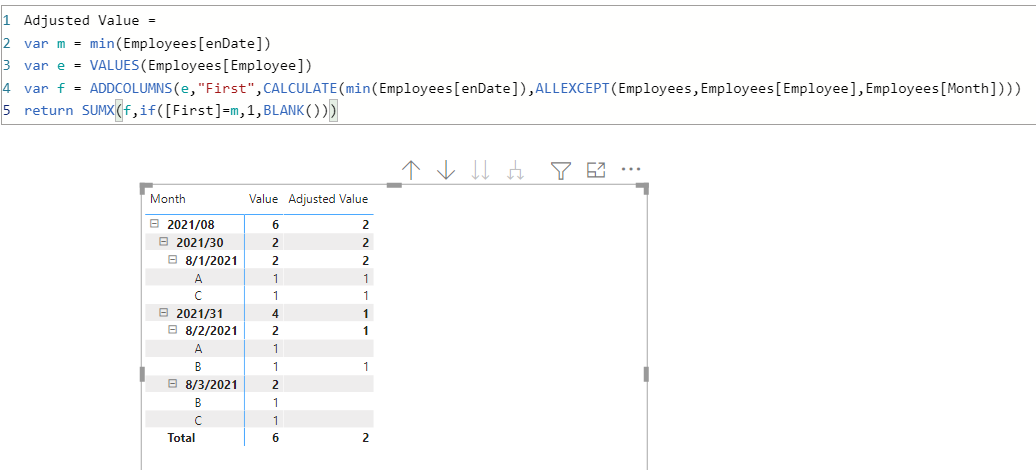Screen dimensions: 1036x470
Task: Click the Value cell 6 for 2021/08
Action: pos(275,225)
